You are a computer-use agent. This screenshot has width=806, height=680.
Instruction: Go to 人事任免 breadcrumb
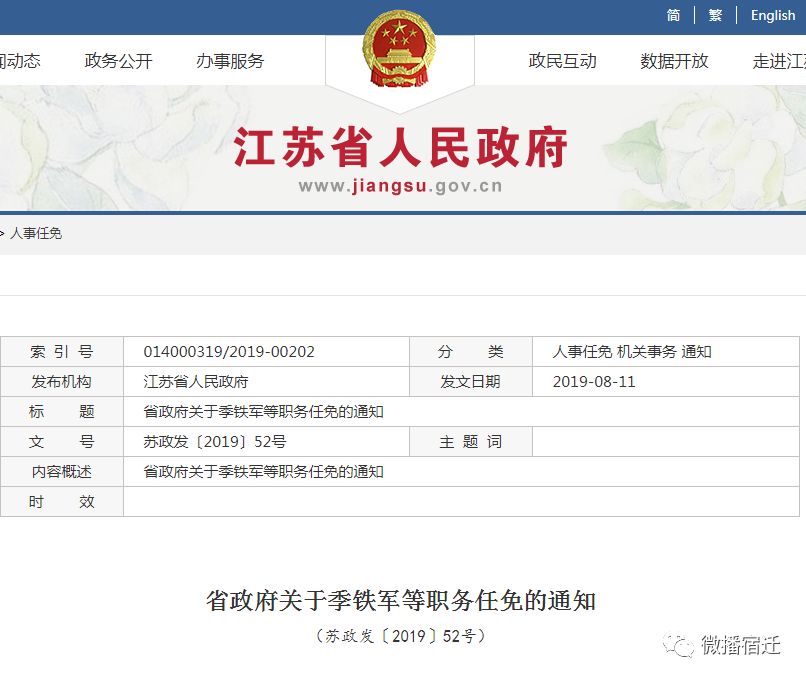pos(35,233)
